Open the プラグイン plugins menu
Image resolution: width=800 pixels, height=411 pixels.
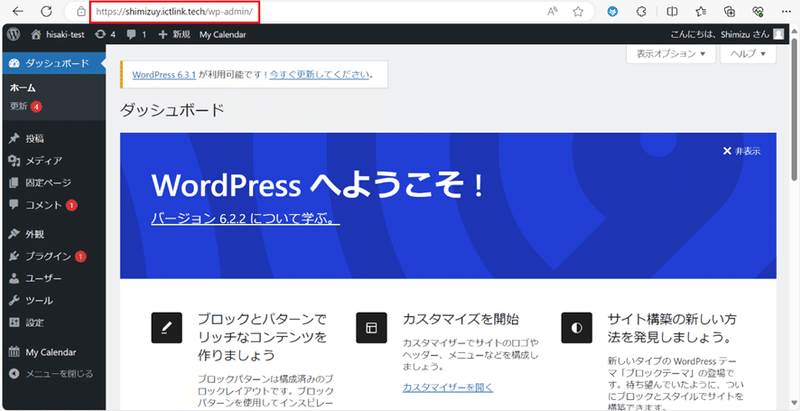click(54, 256)
